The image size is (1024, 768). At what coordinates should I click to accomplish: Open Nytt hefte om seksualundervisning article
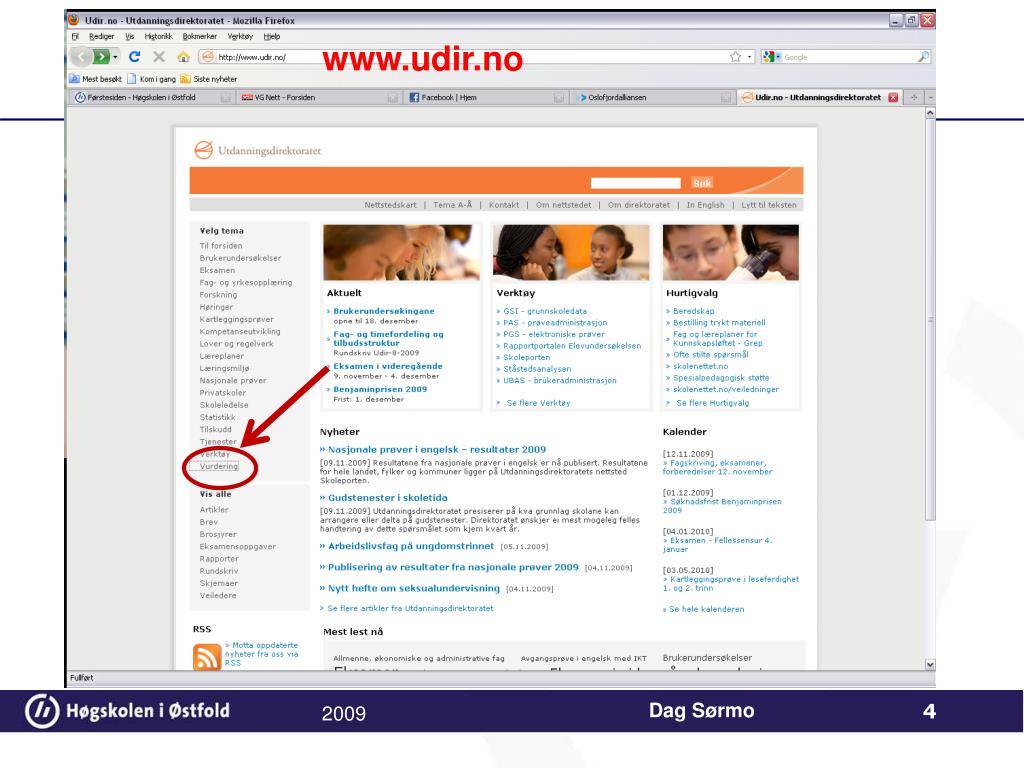coord(413,588)
